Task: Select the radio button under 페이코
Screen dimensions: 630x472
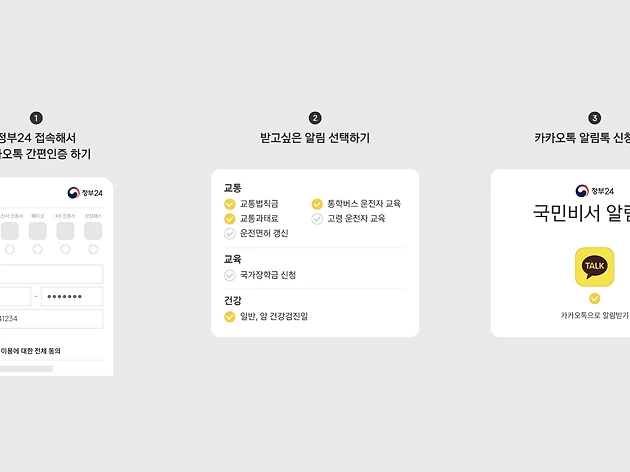Action: click(37, 249)
